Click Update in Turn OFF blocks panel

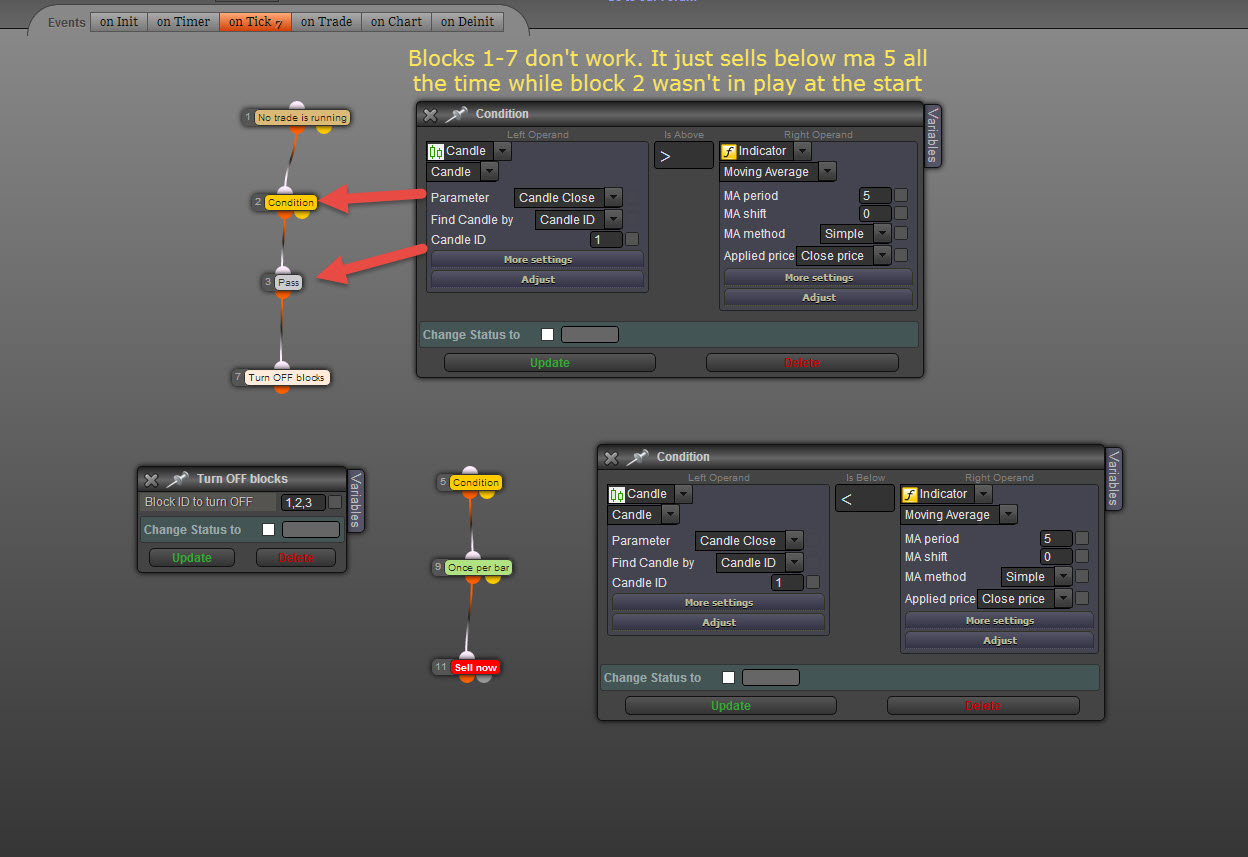pyautogui.click(x=192, y=558)
